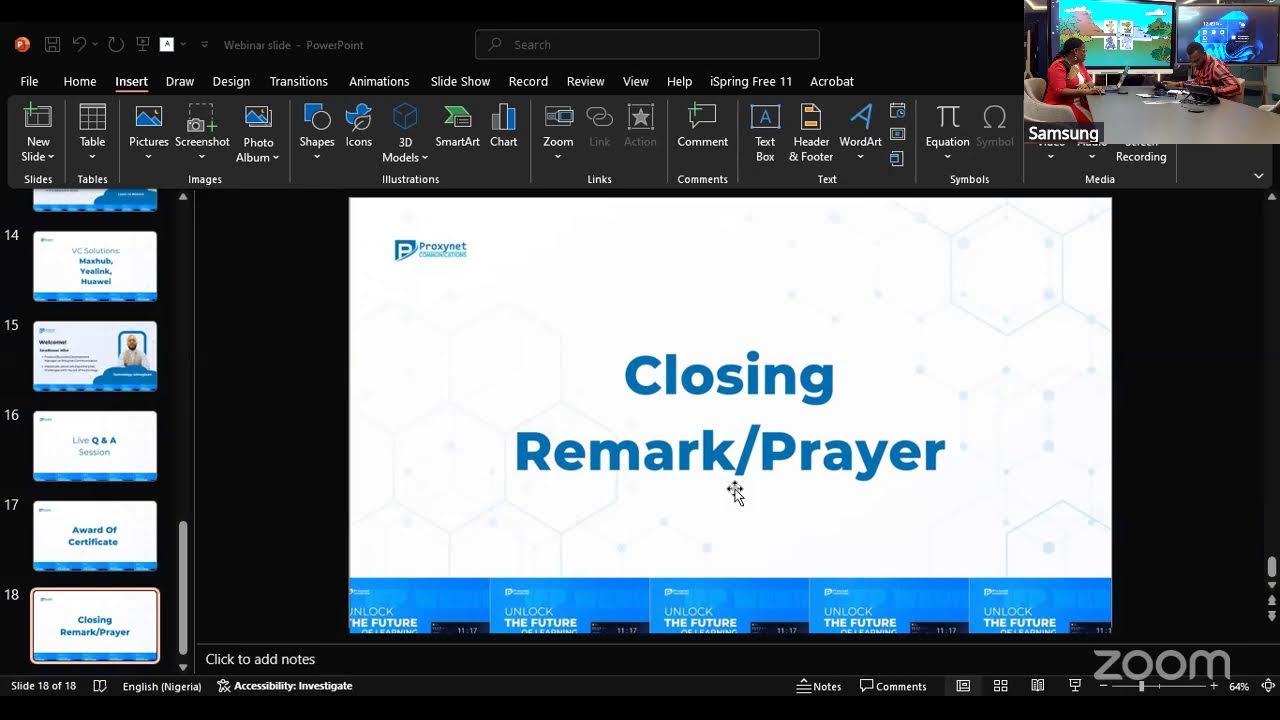This screenshot has width=1280, height=720.
Task: Insert Date & Time icon in Text group
Action: tap(897, 110)
